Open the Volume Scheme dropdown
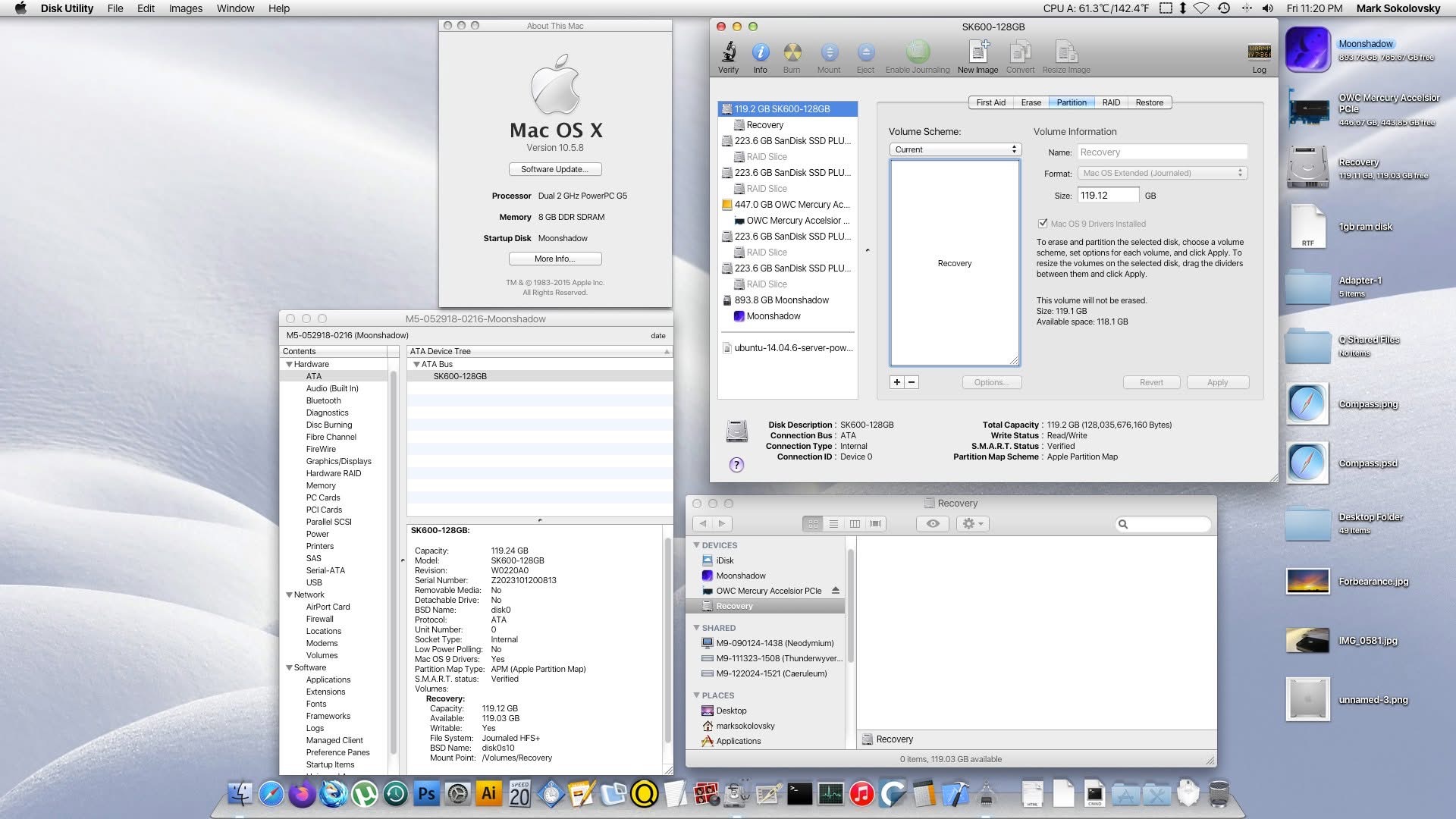The width and height of the screenshot is (1456, 819). (955, 149)
